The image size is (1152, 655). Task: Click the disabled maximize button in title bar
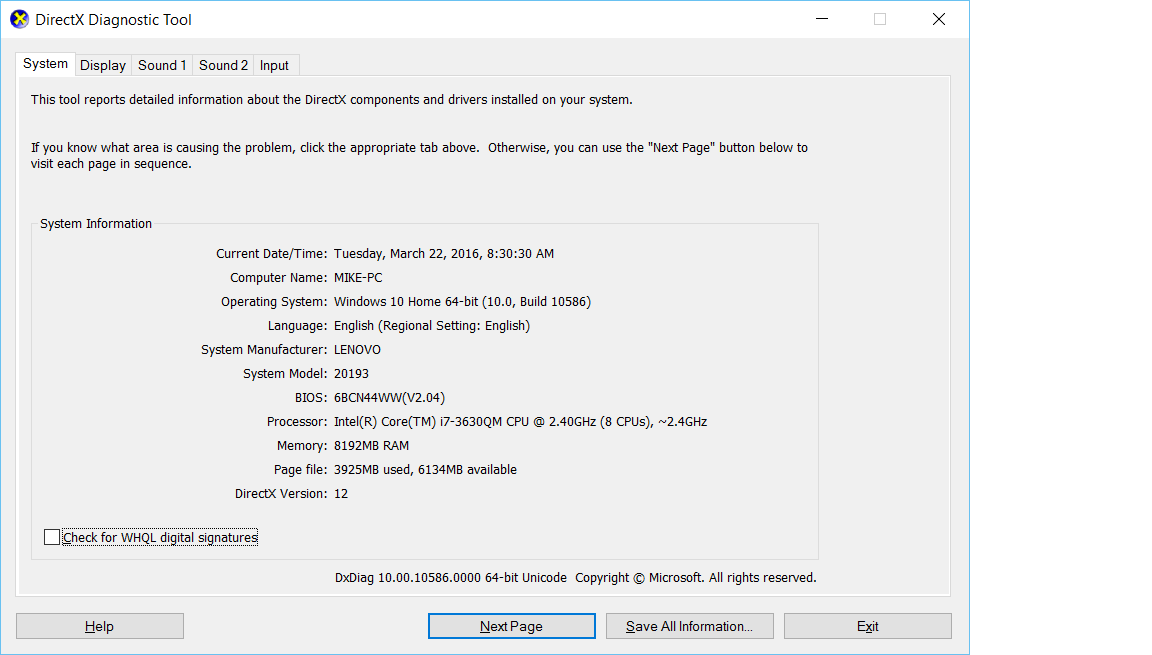[880, 19]
